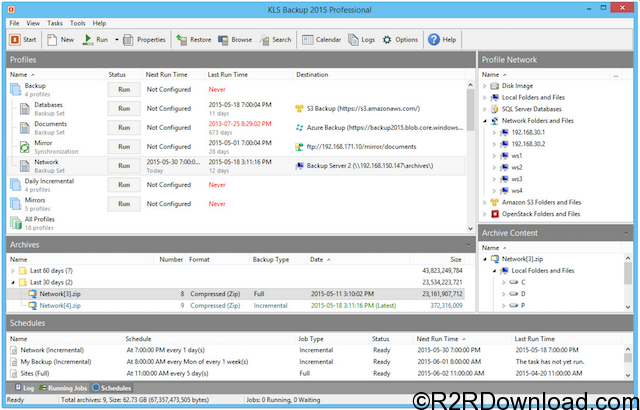Click the green Run toolbar icon
Viewport: 640px width, 410px height.
click(88, 40)
